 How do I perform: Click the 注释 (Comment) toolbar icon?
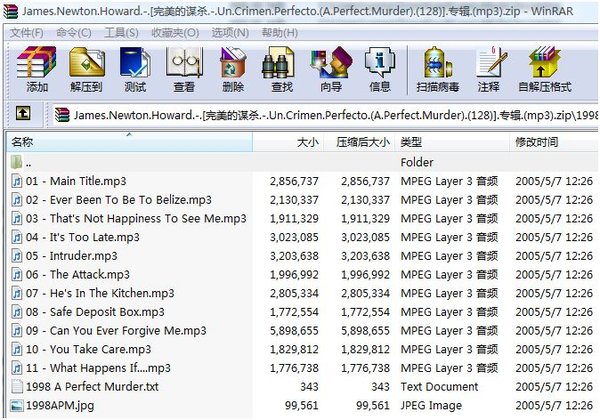click(489, 70)
